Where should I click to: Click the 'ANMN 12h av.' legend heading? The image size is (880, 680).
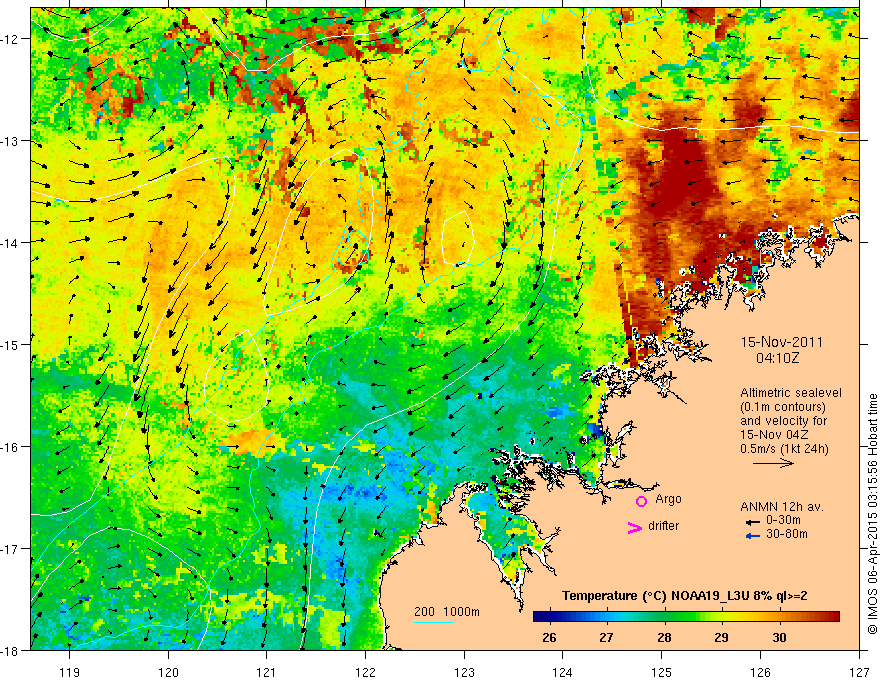(x=782, y=507)
